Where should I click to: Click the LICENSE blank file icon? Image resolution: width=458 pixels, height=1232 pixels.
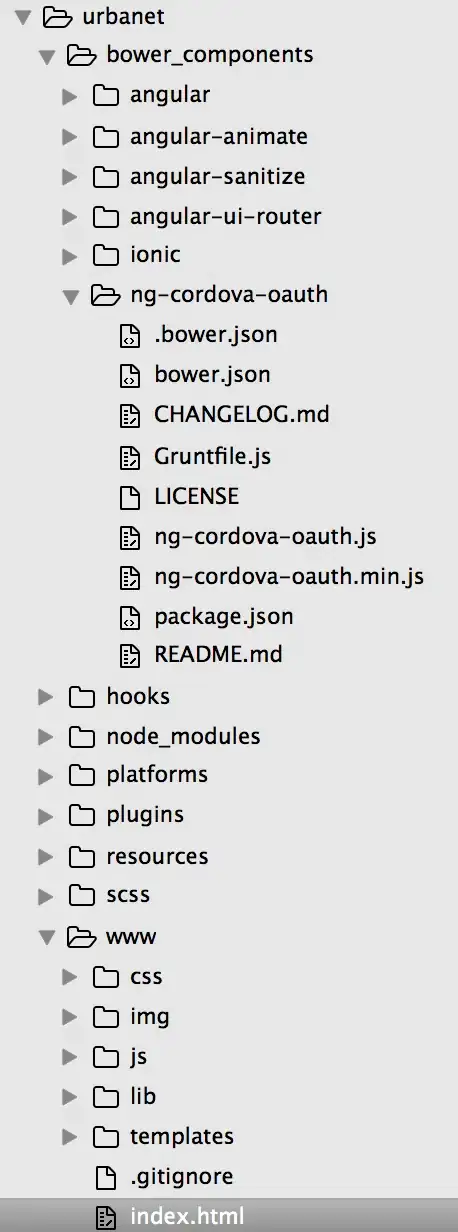[129, 496]
